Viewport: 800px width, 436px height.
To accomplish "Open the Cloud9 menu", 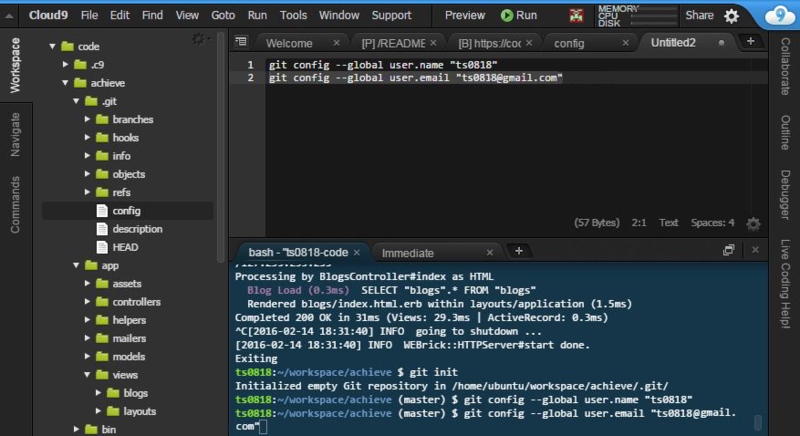I will 48,15.
